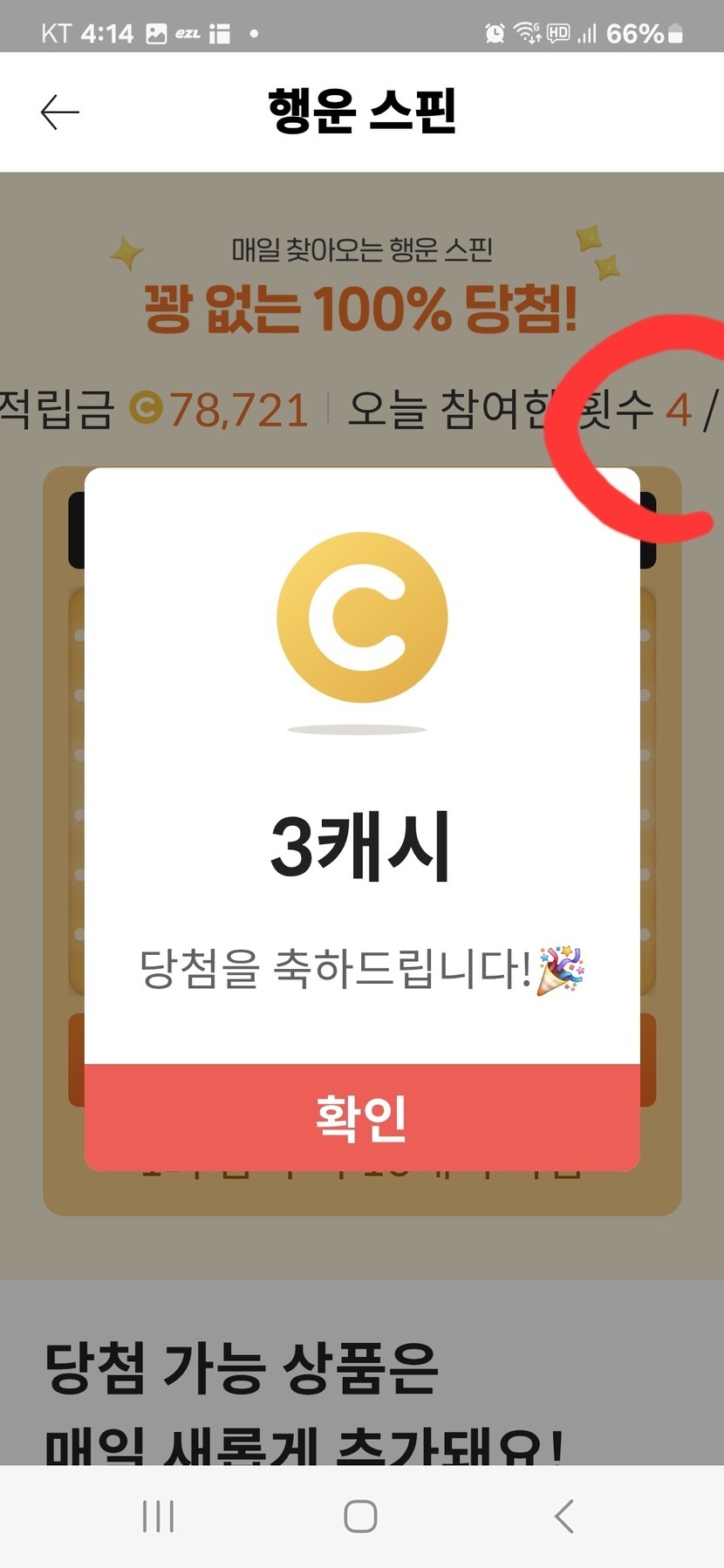Tap the small coin icon beside 78,721
The image size is (724, 1568).
pos(146,408)
